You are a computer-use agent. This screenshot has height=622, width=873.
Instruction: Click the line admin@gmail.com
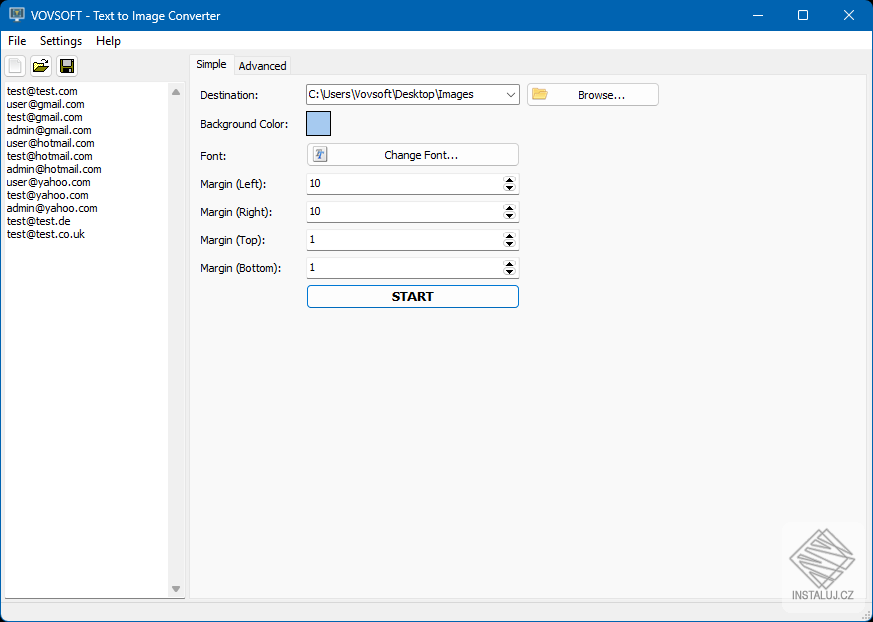point(49,130)
